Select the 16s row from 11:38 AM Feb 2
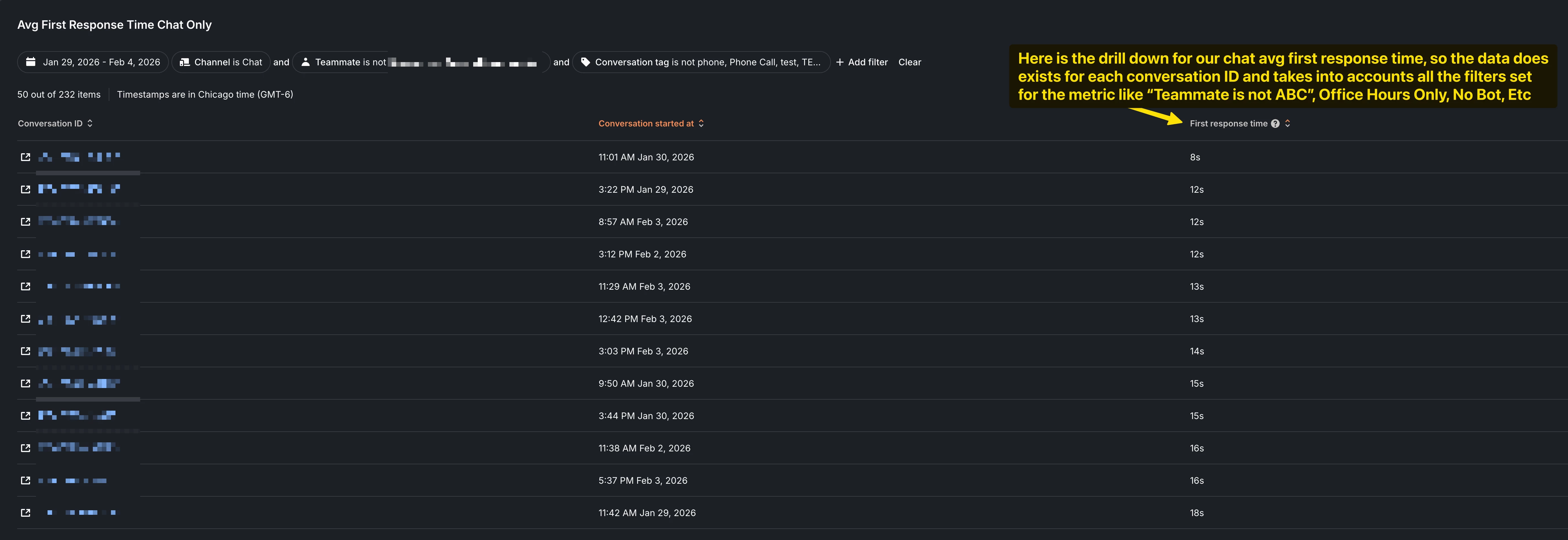 644,448
